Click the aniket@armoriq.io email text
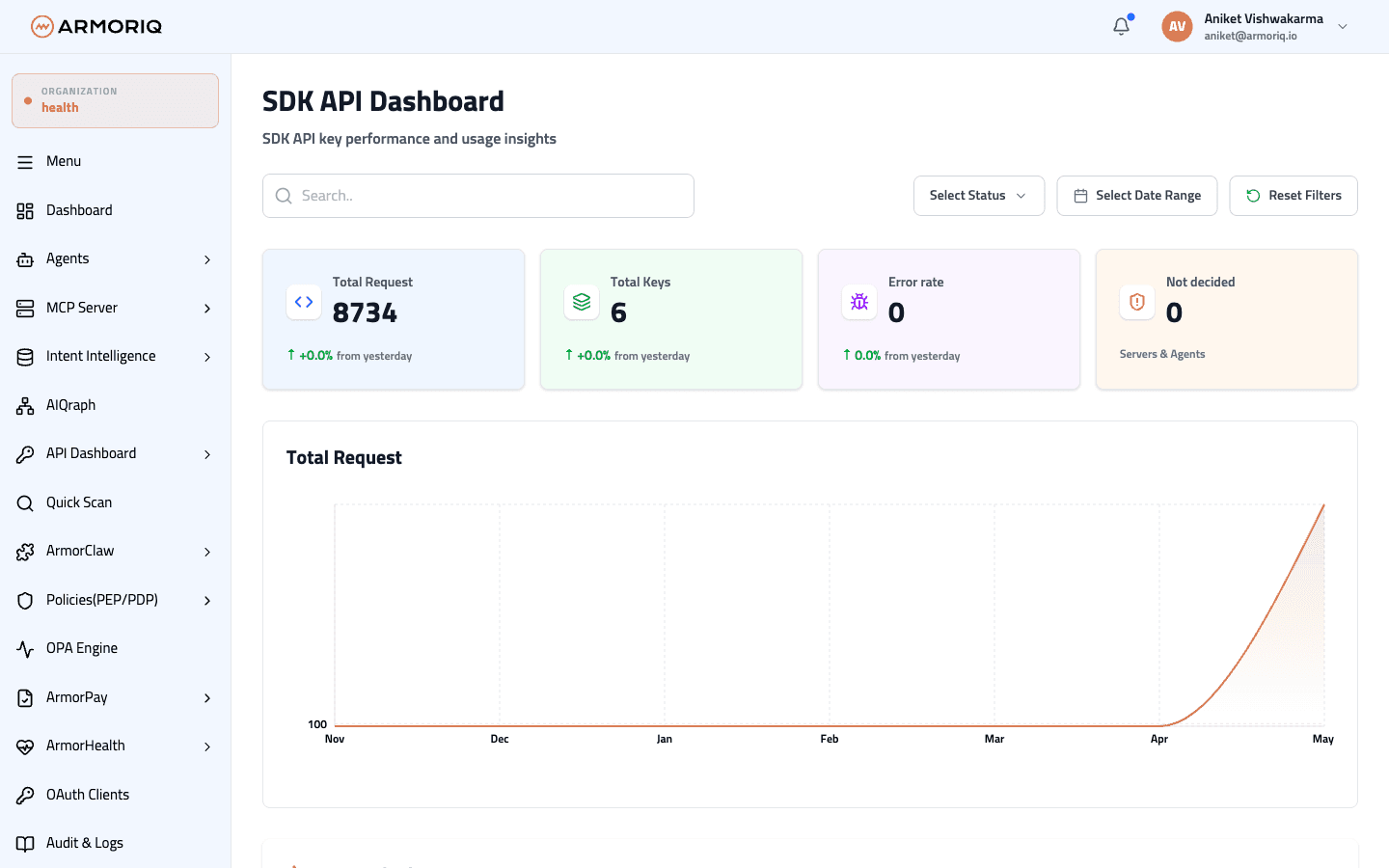 pyautogui.click(x=1250, y=36)
